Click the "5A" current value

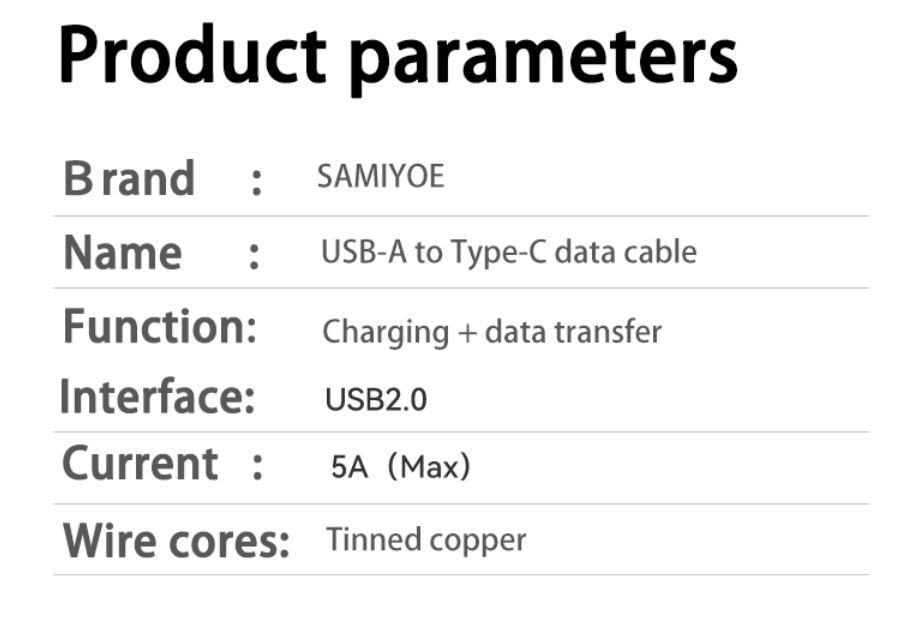pos(349,467)
